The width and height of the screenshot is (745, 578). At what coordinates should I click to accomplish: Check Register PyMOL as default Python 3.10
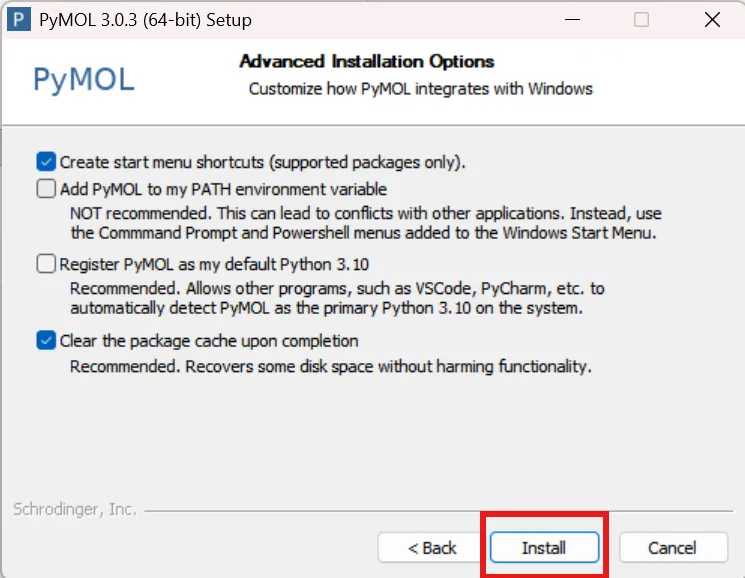click(46, 264)
